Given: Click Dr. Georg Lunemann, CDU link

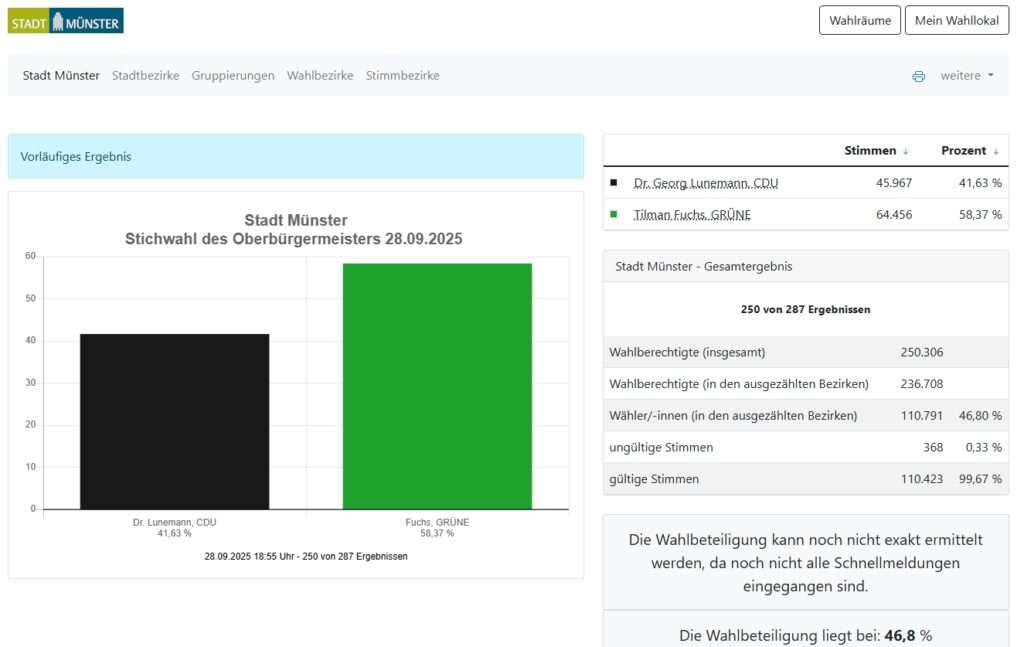Looking at the screenshot, I should (x=705, y=183).
